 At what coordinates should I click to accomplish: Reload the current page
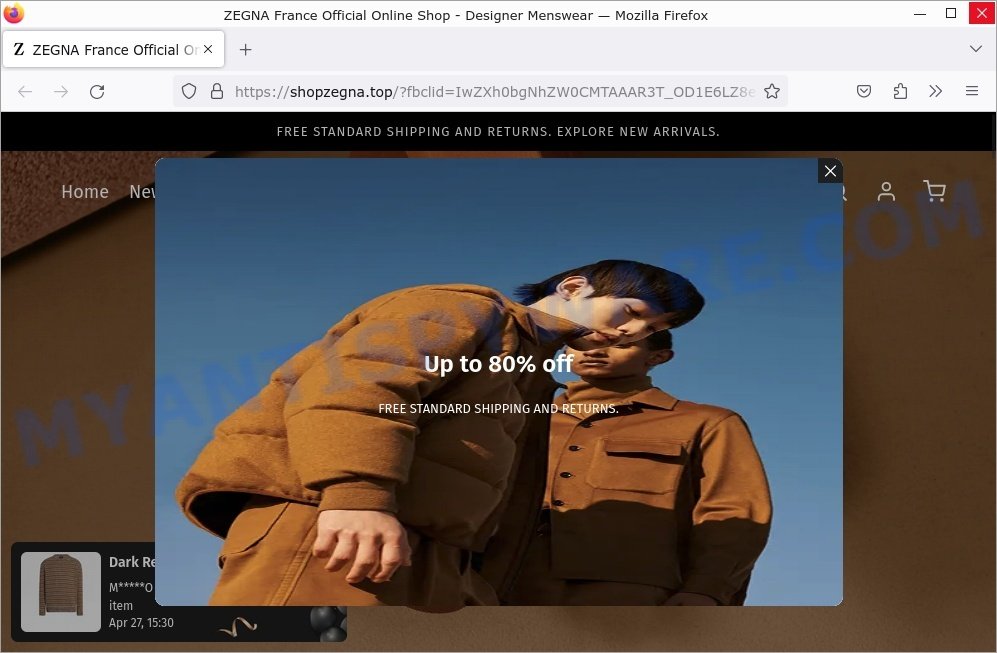click(x=97, y=92)
